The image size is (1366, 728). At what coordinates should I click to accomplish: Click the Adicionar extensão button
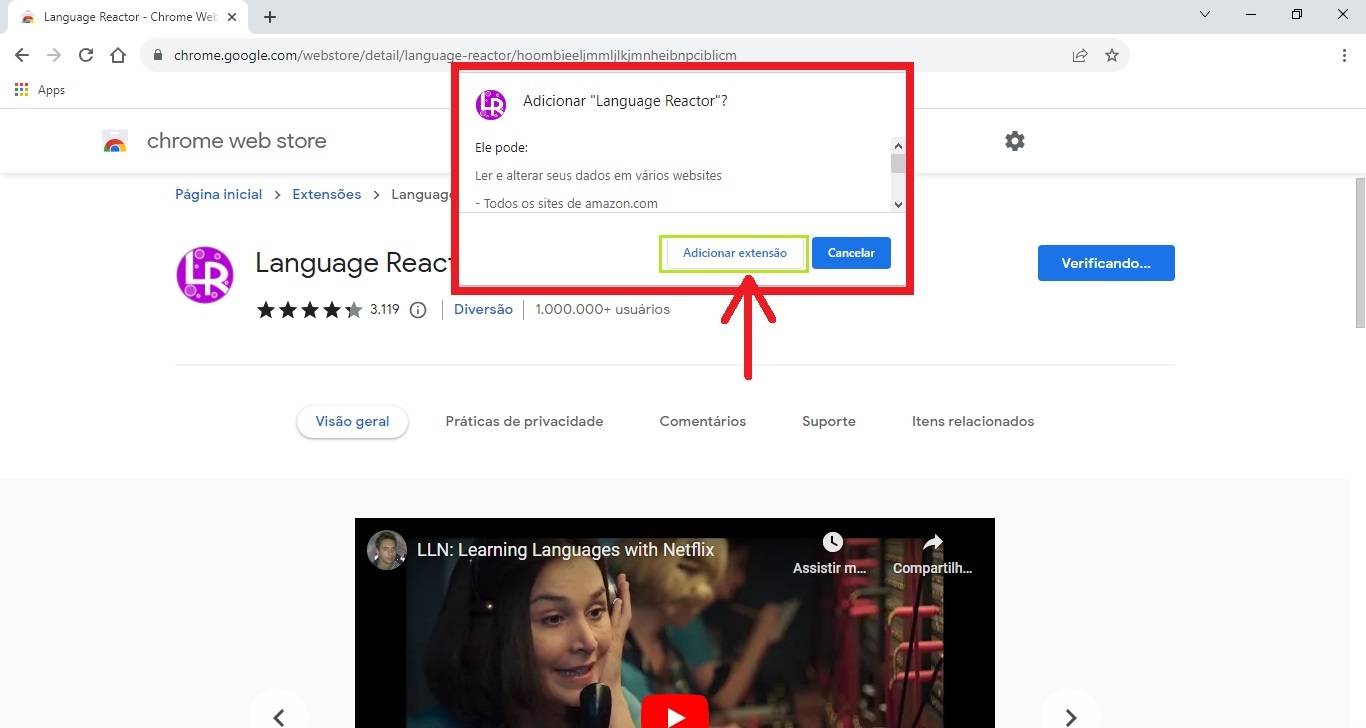[734, 253]
